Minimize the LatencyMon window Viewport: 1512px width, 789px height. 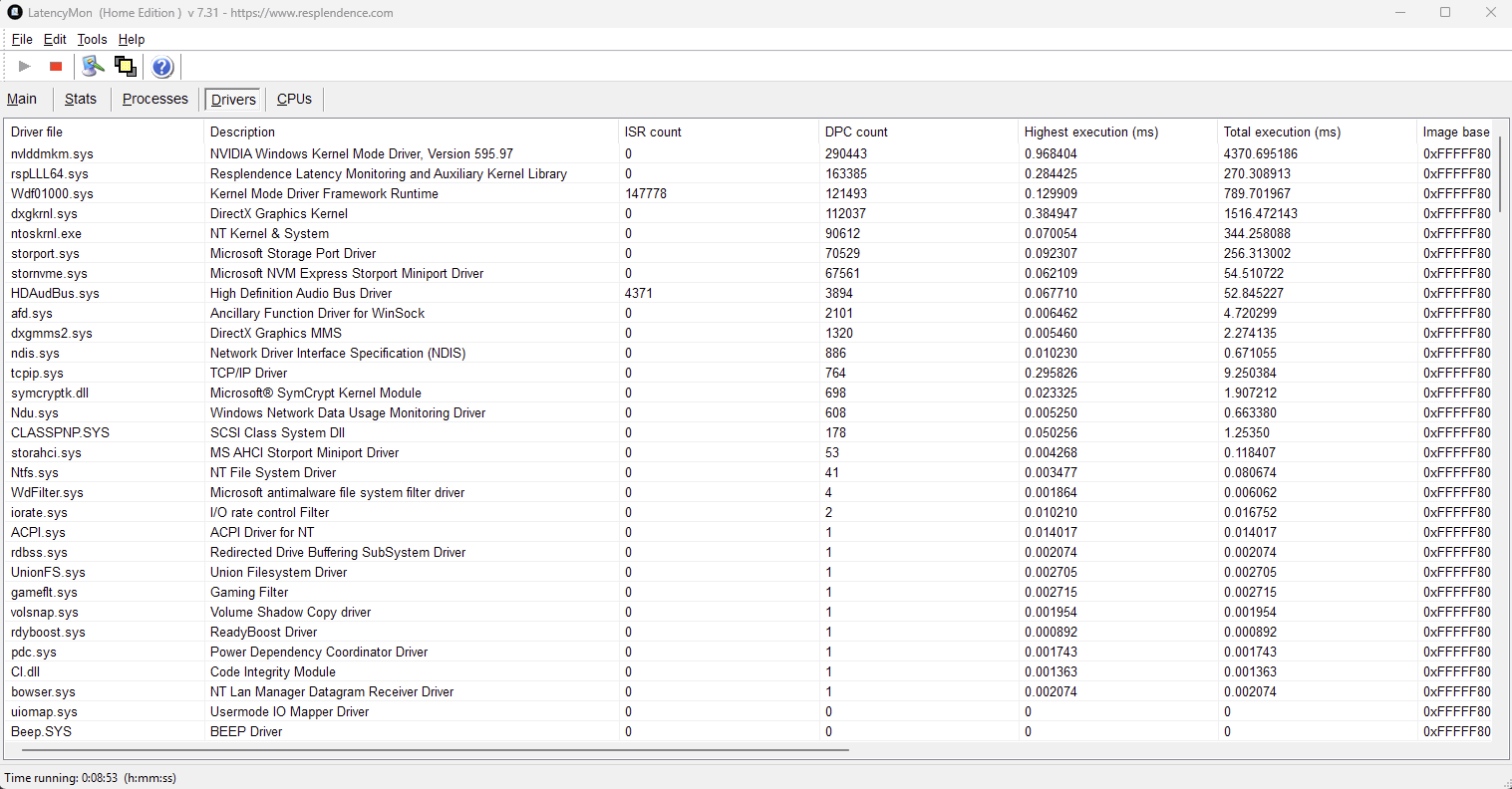pos(1399,13)
